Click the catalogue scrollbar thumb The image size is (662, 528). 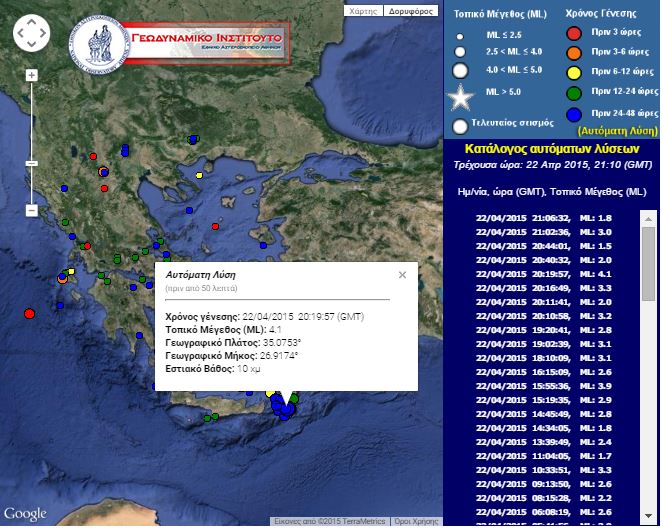[648, 264]
